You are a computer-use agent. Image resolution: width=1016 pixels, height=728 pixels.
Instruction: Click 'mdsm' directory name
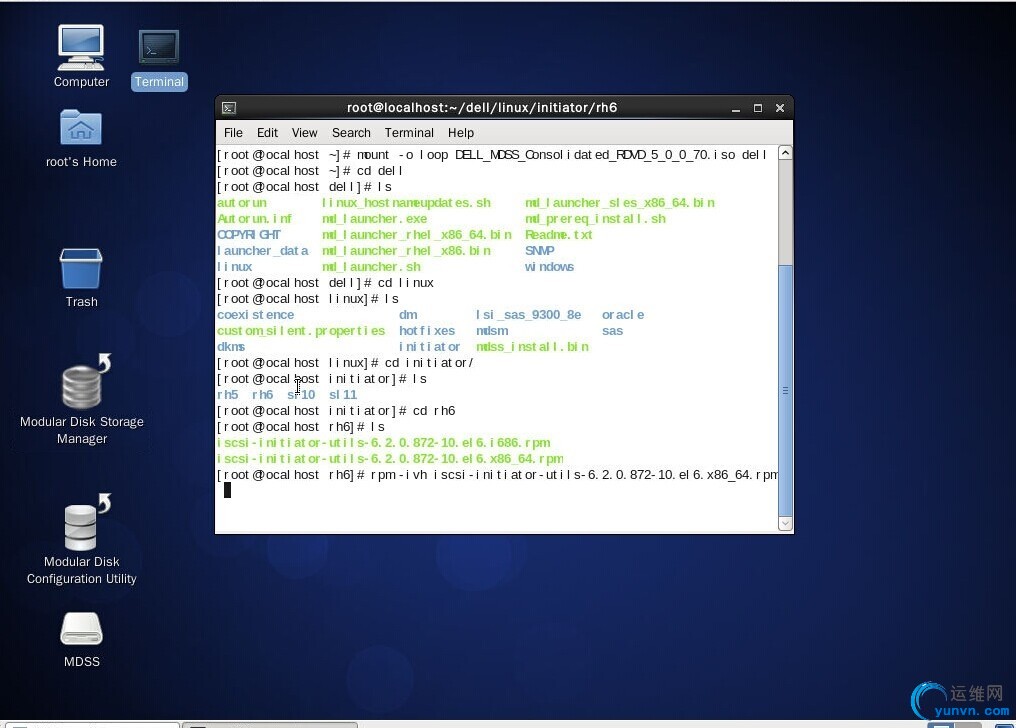(492, 331)
